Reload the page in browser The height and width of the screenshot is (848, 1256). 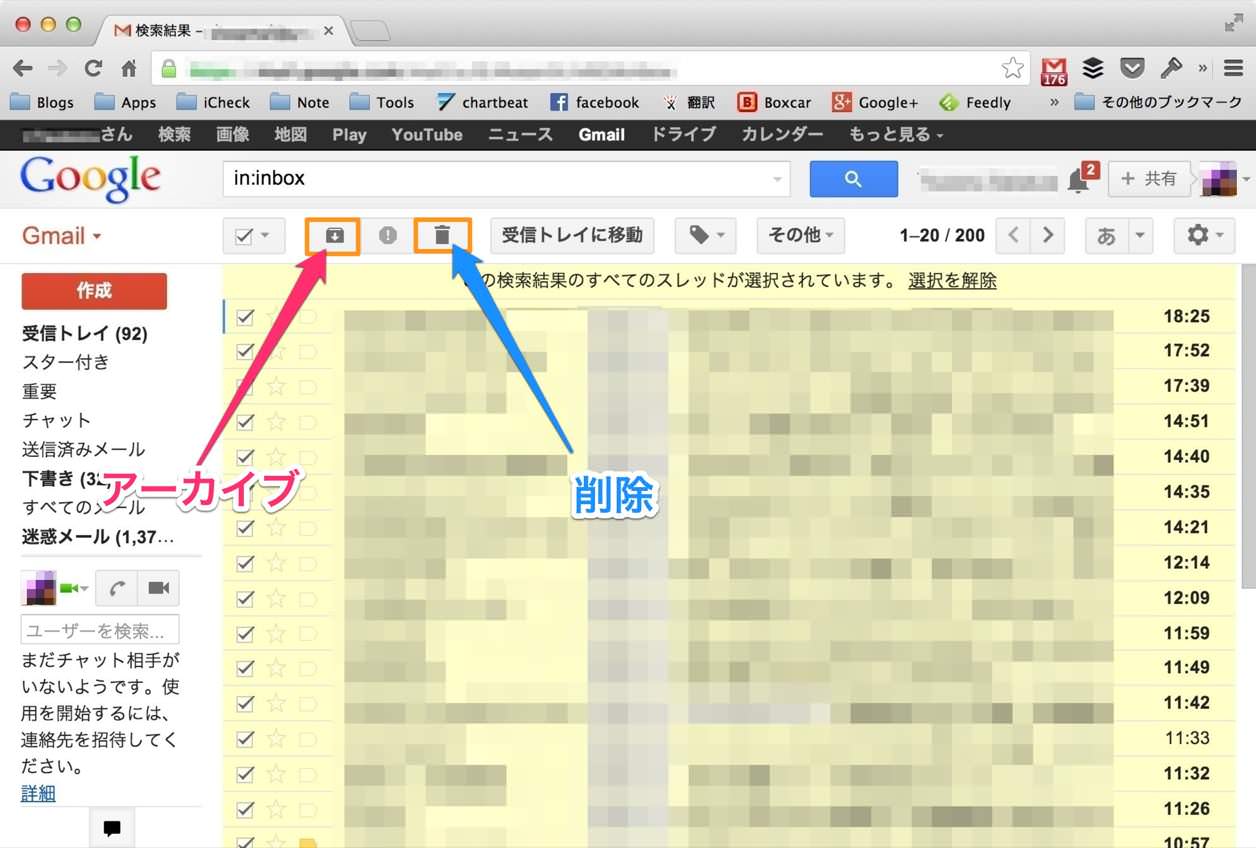[x=93, y=68]
